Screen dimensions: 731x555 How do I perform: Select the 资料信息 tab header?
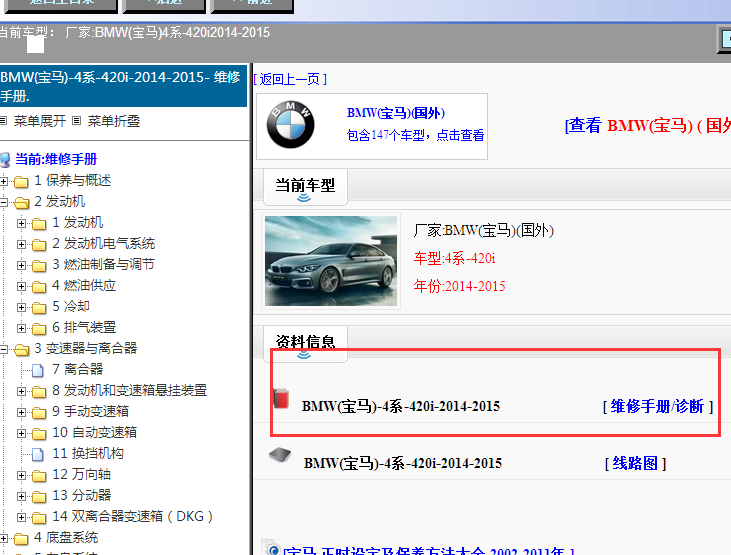coord(305,342)
